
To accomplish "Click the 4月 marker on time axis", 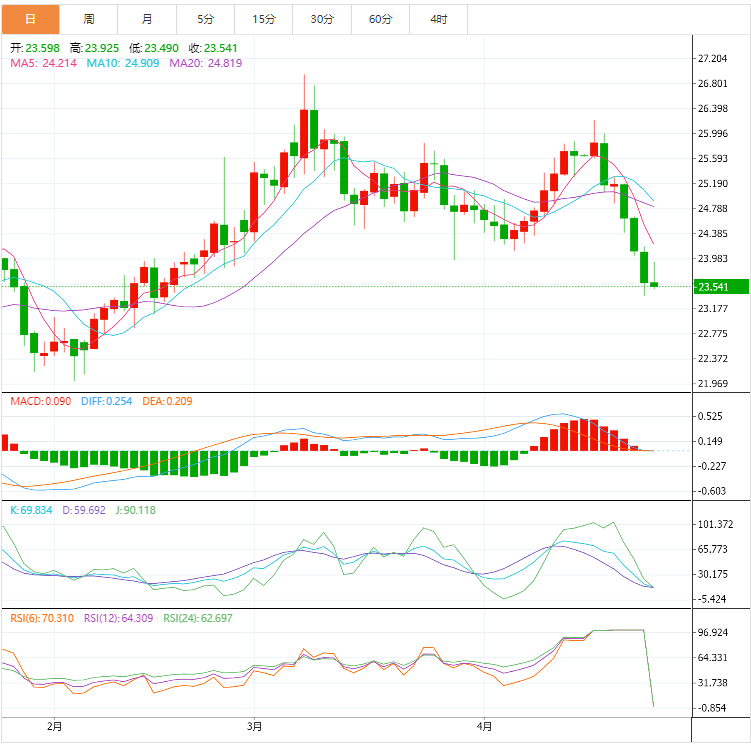I will tap(485, 726).
